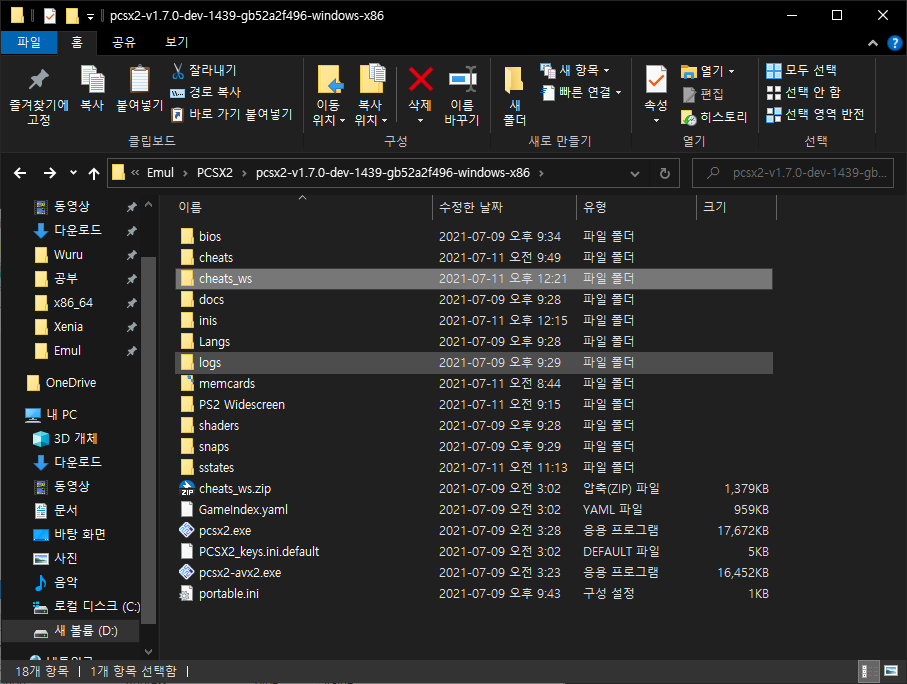Open the File tab
Screen dimensions: 907x684
click(29, 42)
